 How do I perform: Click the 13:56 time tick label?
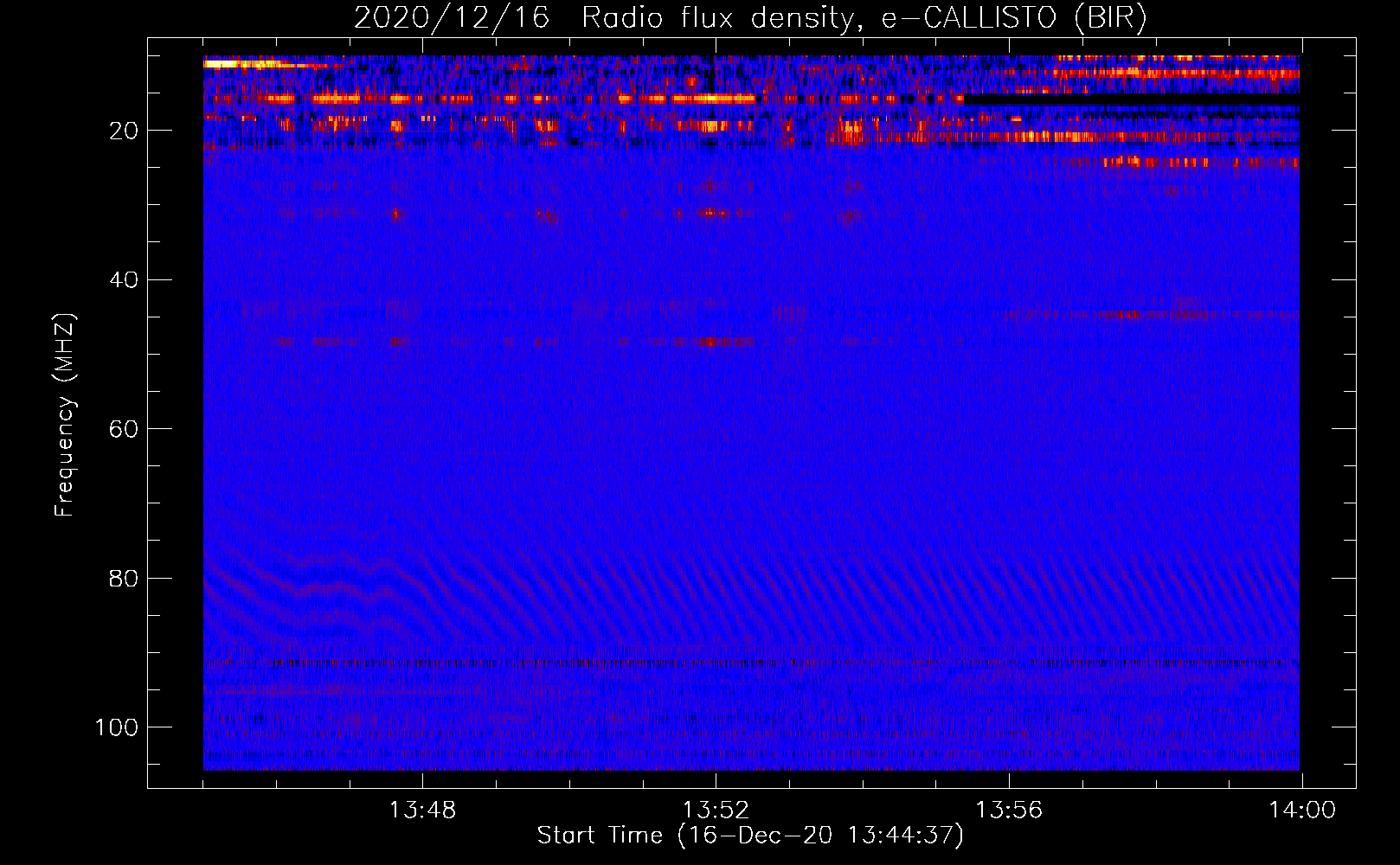pos(1009,811)
